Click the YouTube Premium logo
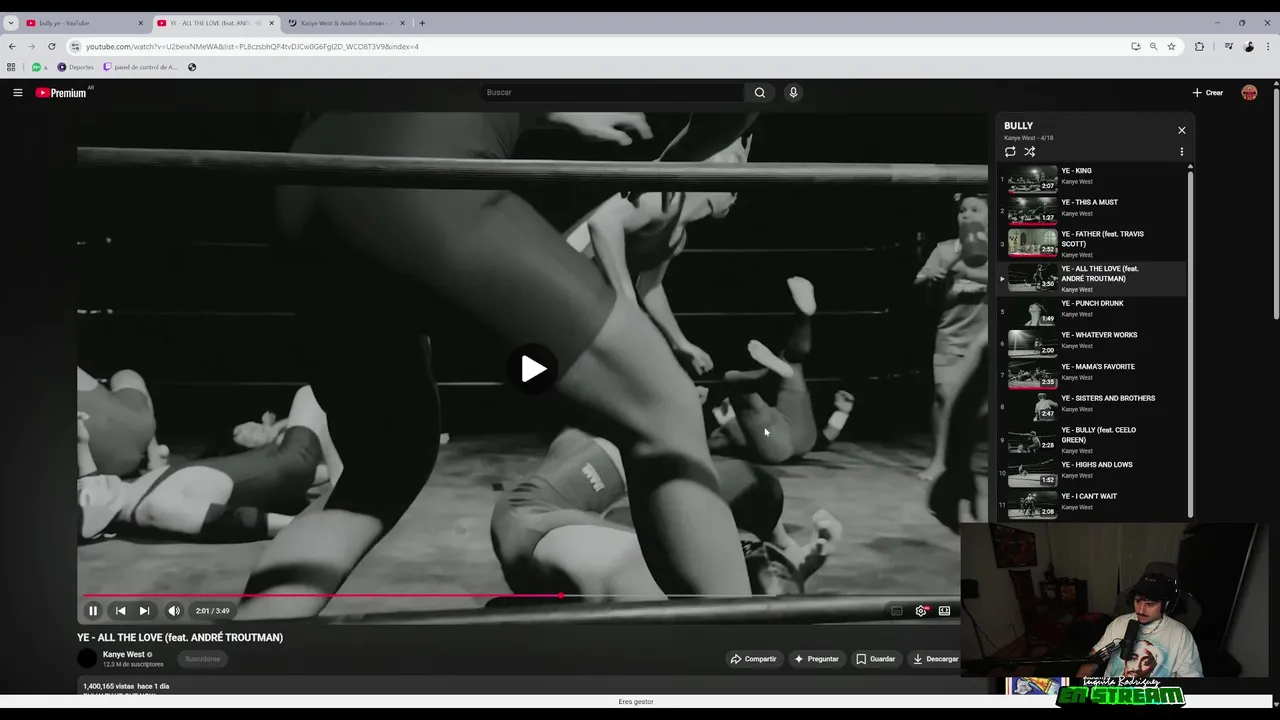Image resolution: width=1280 pixels, height=720 pixels. [x=62, y=93]
